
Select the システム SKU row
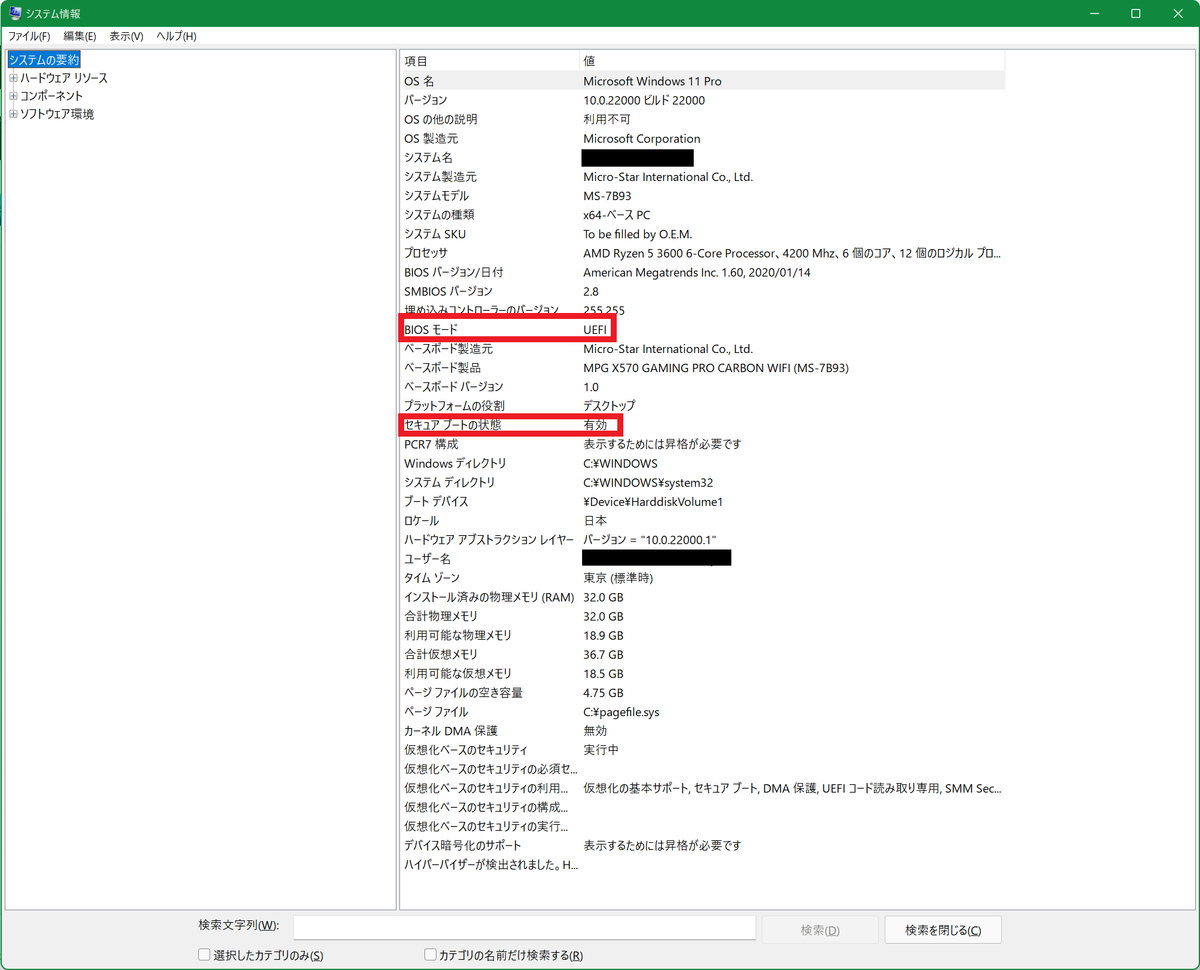[x=702, y=234]
